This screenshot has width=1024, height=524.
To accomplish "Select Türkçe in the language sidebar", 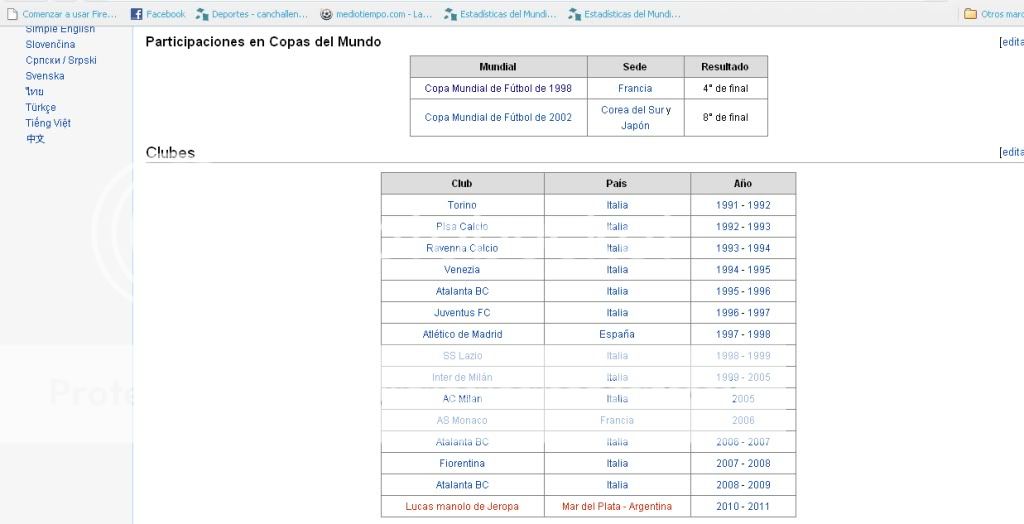I will click(x=41, y=107).
